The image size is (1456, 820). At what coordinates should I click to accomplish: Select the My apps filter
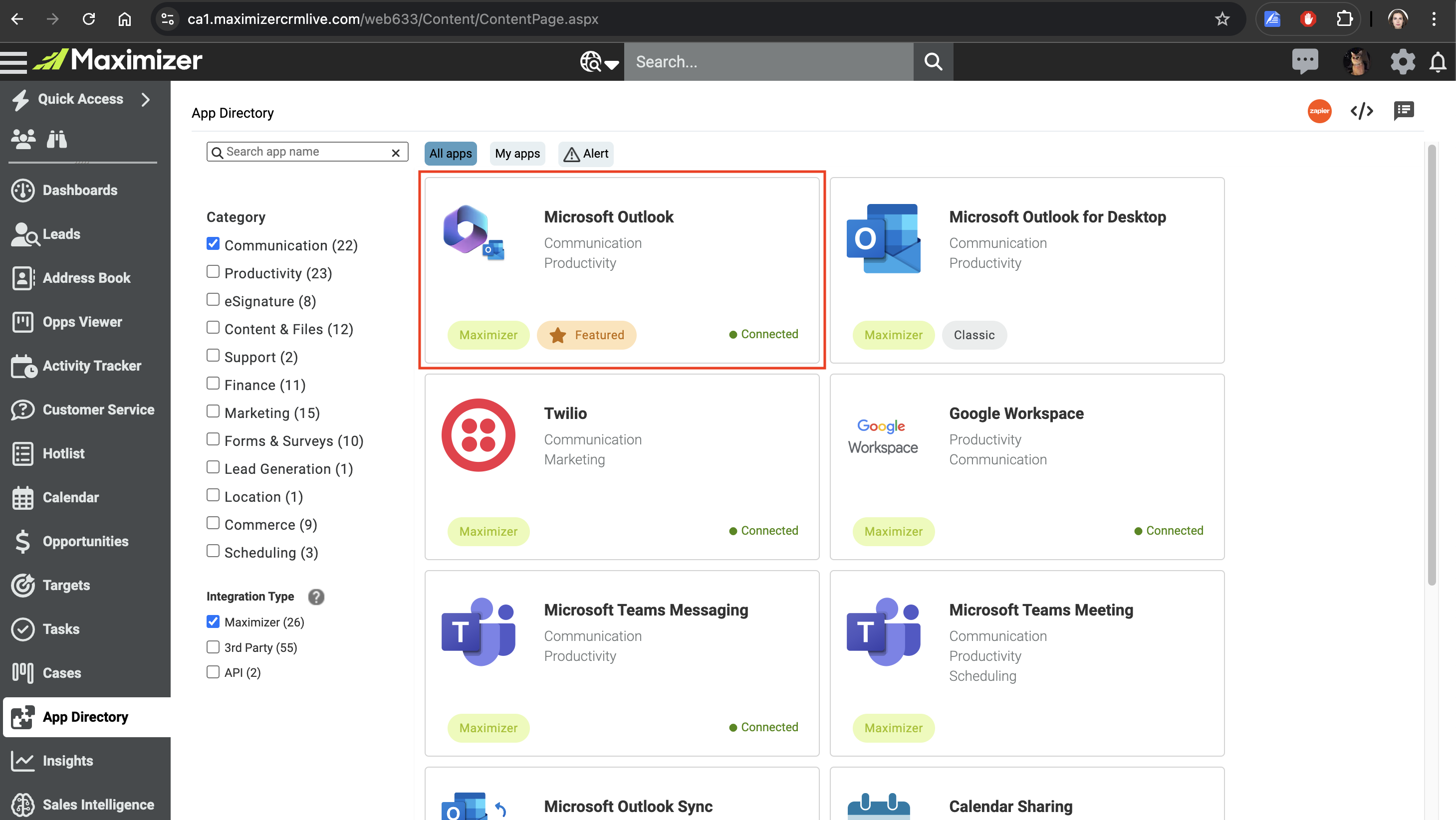tap(517, 154)
